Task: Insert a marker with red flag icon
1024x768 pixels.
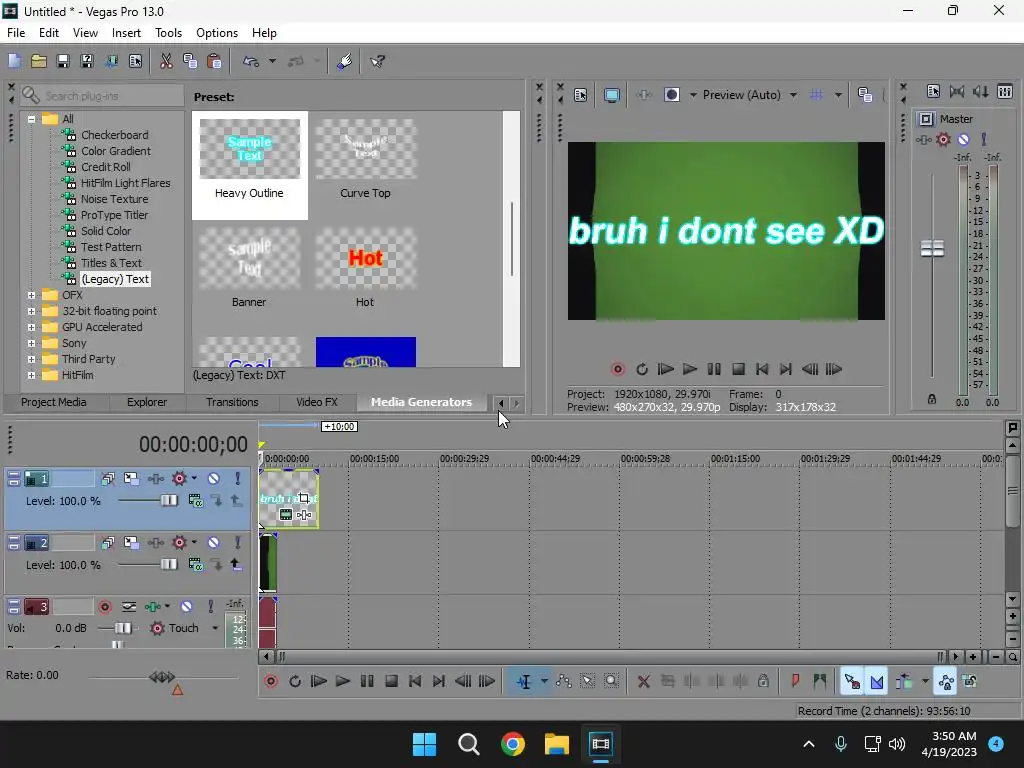Action: [x=795, y=682]
